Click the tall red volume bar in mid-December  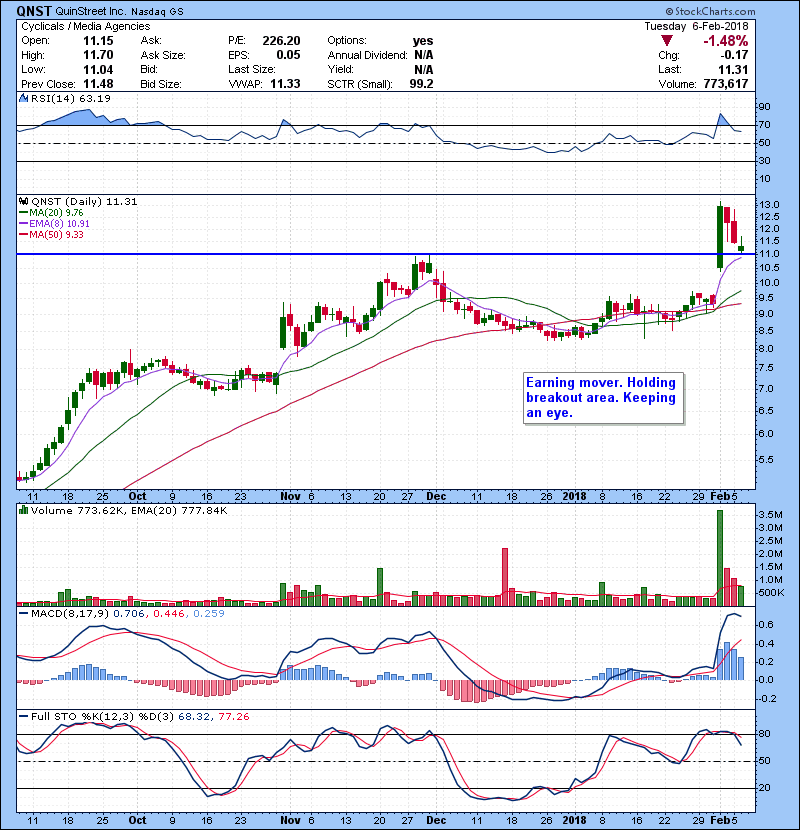[505, 577]
